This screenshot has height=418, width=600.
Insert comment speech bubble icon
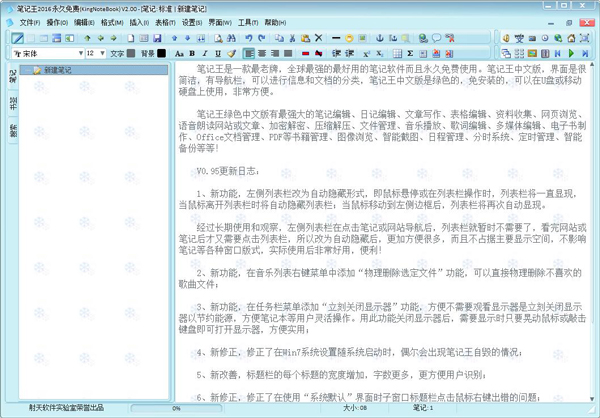pos(436,38)
